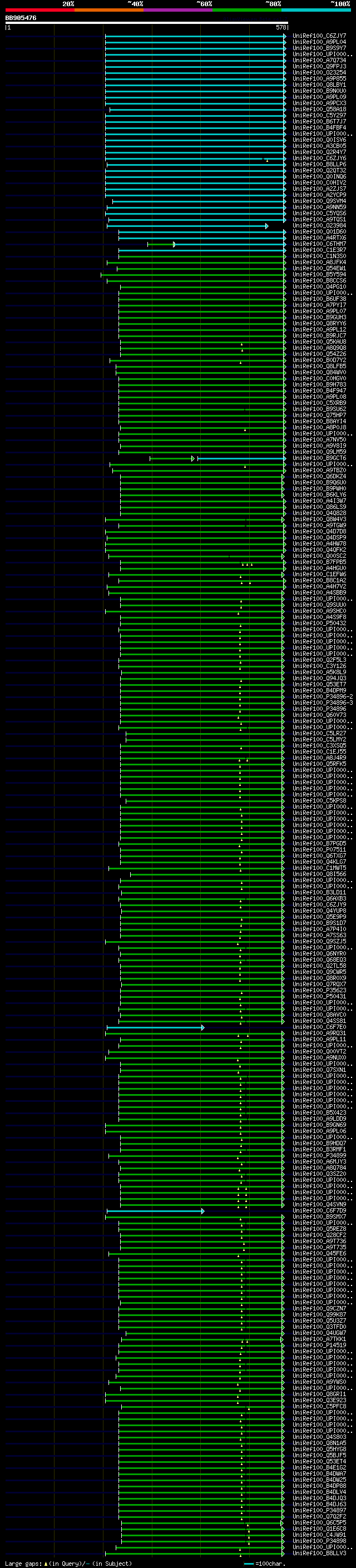Image resolution: width=356 pixels, height=1568 pixels.
Task: Open hit UniRef100_Q9FPJ3
Action: click(x=319, y=66)
